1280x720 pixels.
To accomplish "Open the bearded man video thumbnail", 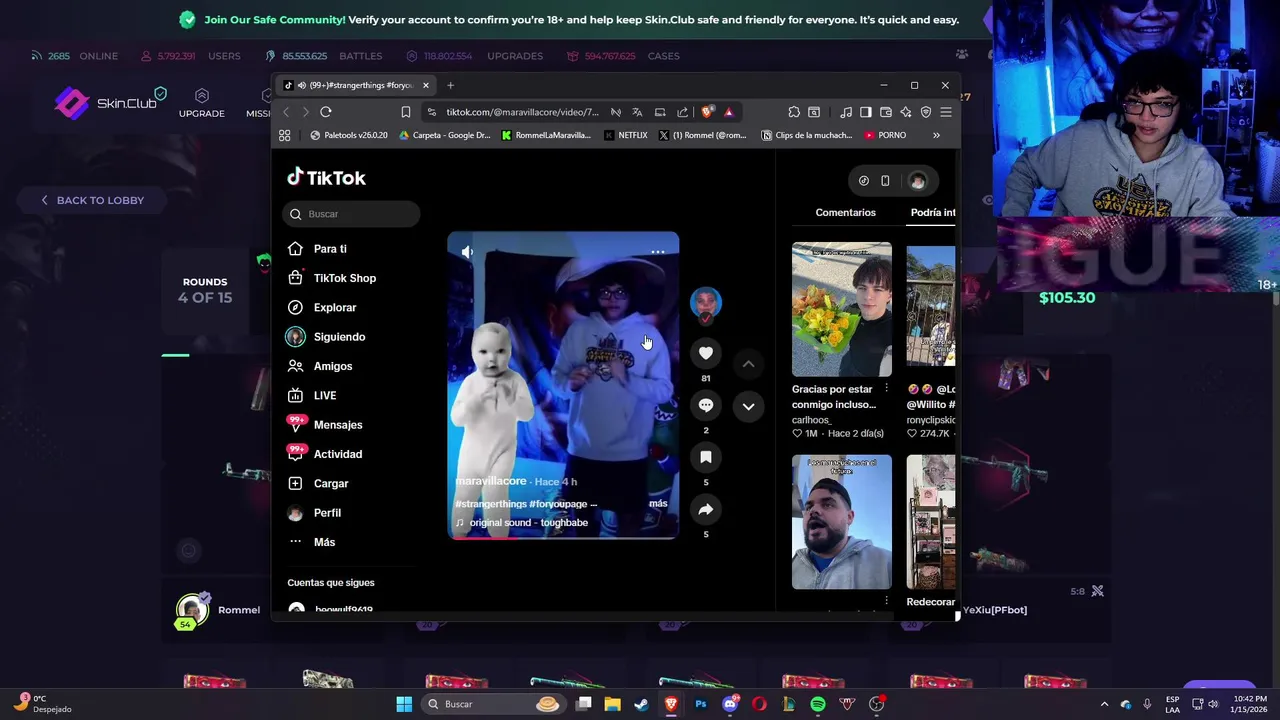I will (x=842, y=522).
